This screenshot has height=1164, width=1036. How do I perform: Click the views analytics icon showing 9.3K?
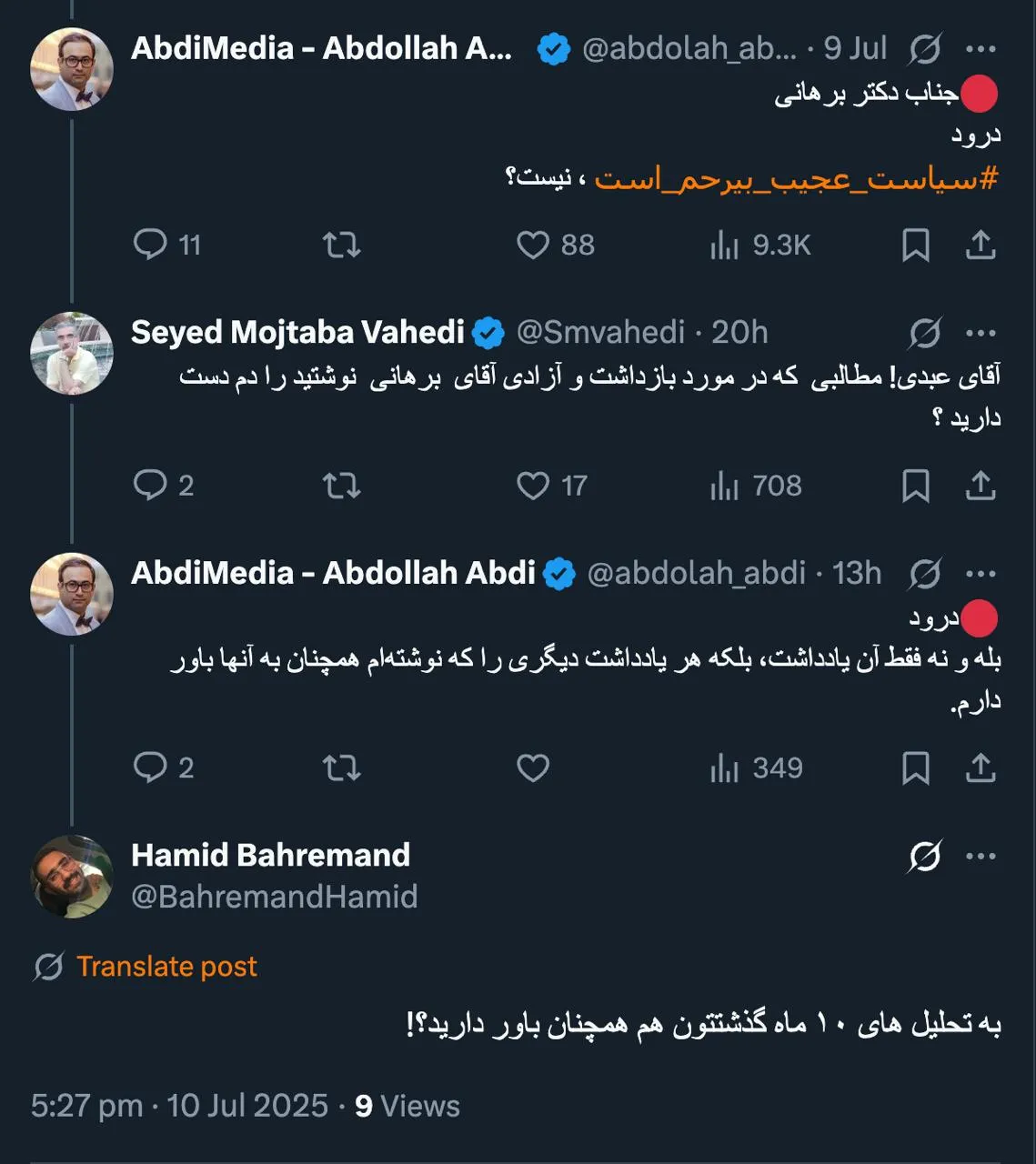tap(725, 244)
